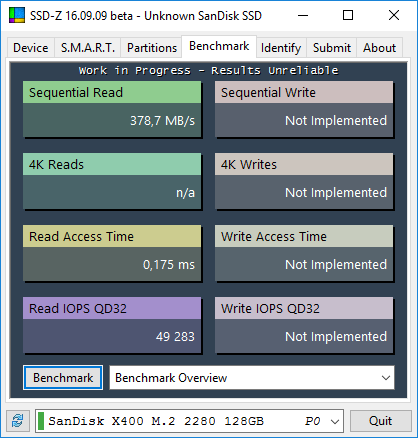
Task: Maximize the SSD-Z window
Action: pos(348,15)
